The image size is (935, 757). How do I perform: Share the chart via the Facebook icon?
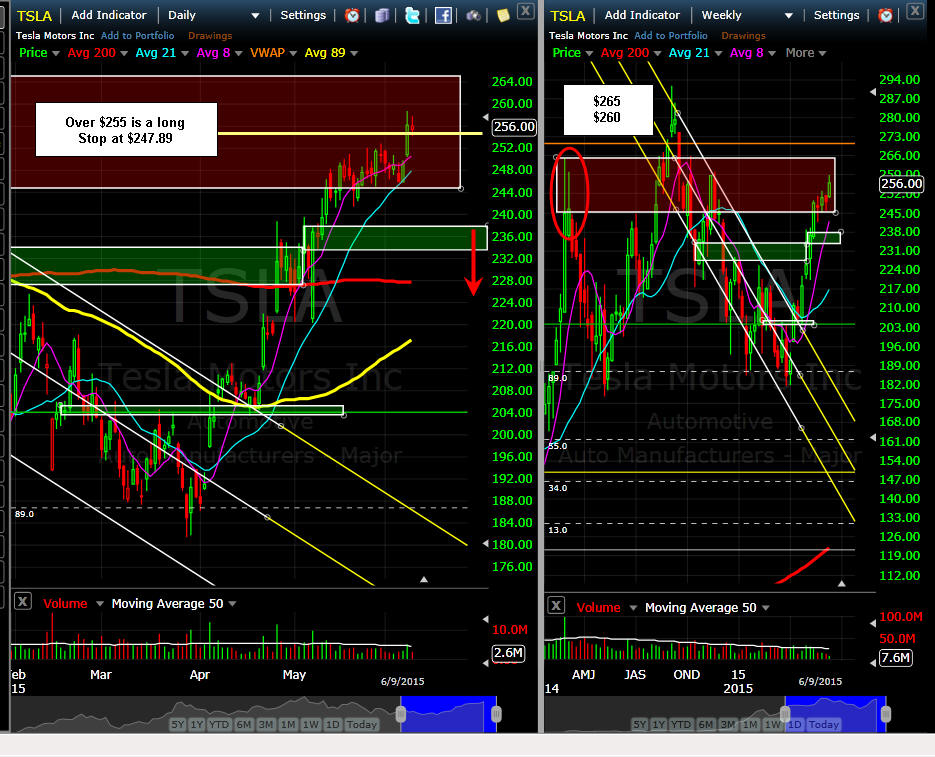[443, 15]
